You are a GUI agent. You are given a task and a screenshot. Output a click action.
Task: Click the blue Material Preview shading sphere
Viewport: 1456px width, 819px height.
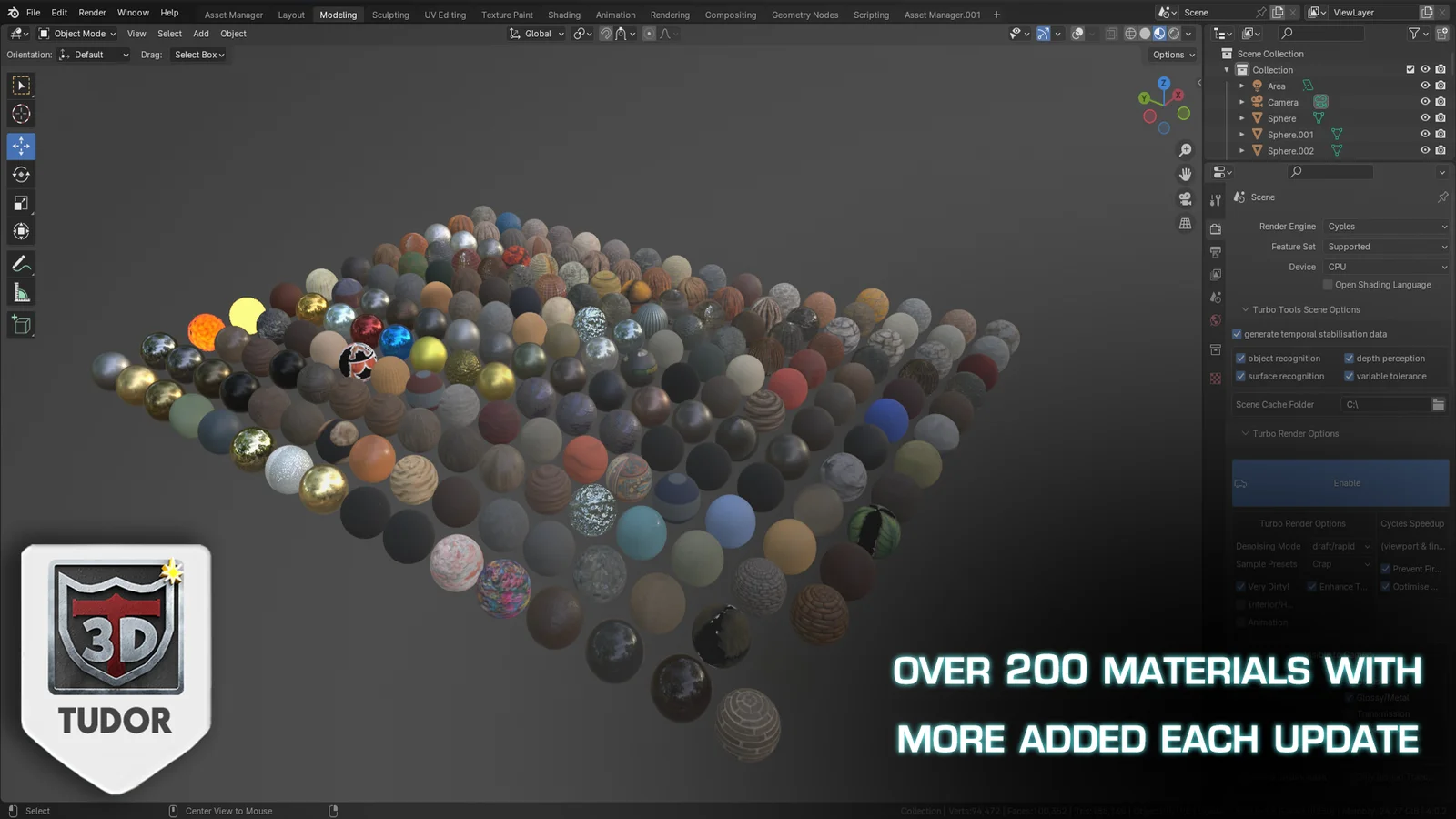1158,33
